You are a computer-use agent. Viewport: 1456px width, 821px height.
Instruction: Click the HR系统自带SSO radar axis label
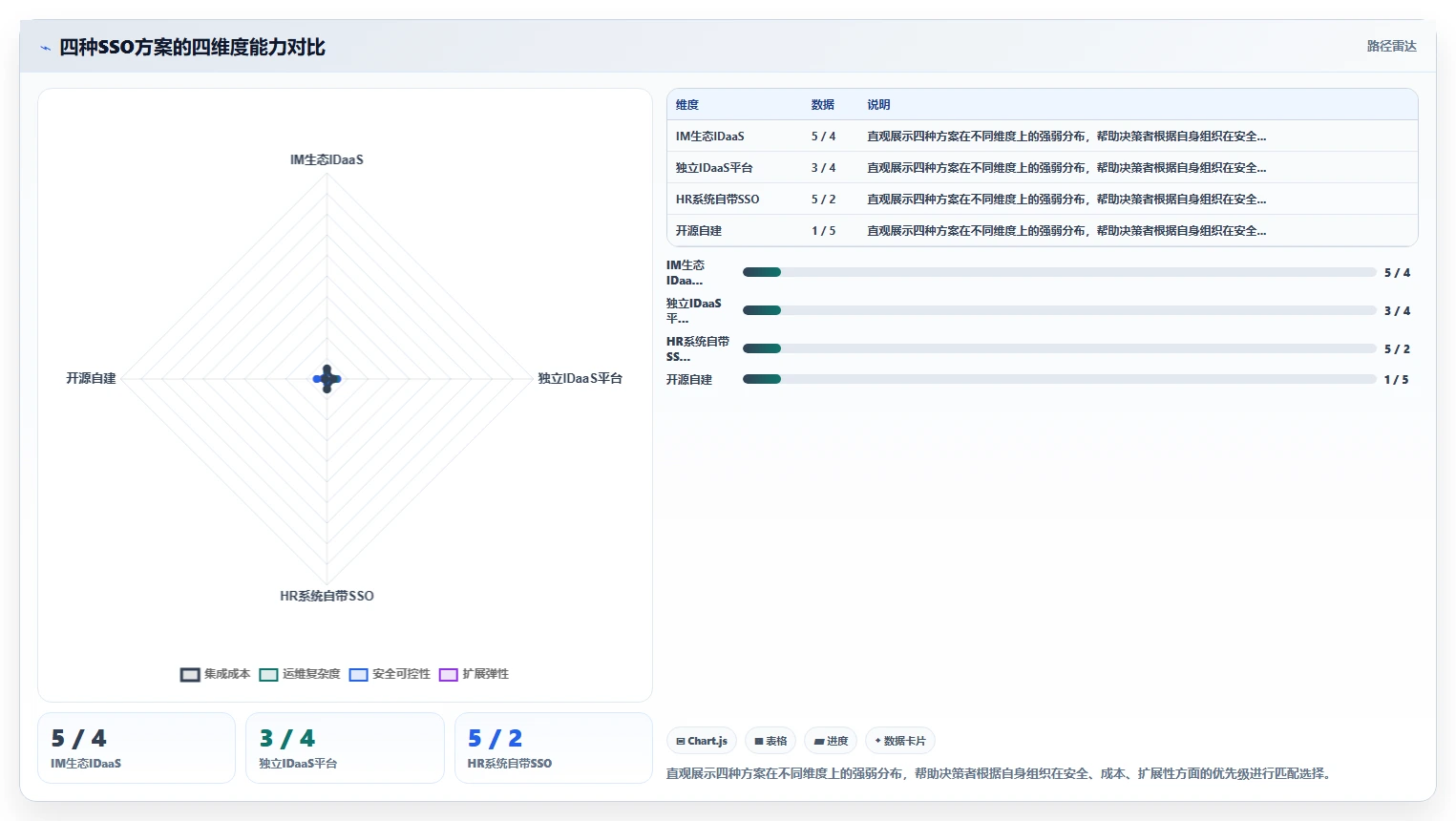pos(327,596)
